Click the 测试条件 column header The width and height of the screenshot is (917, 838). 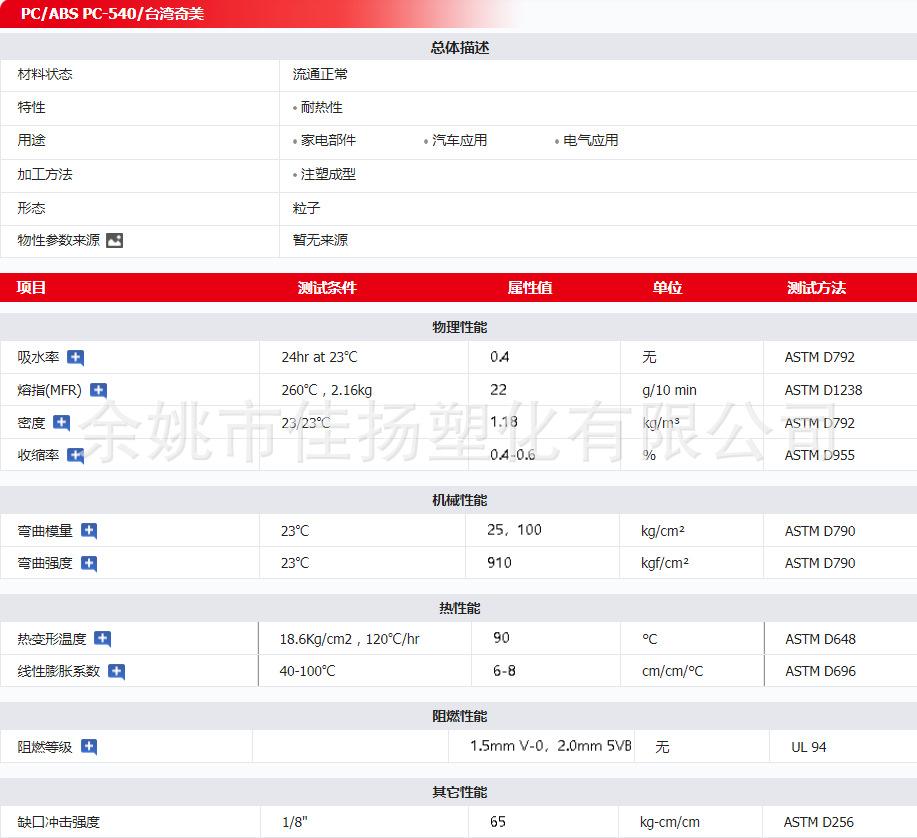click(327, 287)
